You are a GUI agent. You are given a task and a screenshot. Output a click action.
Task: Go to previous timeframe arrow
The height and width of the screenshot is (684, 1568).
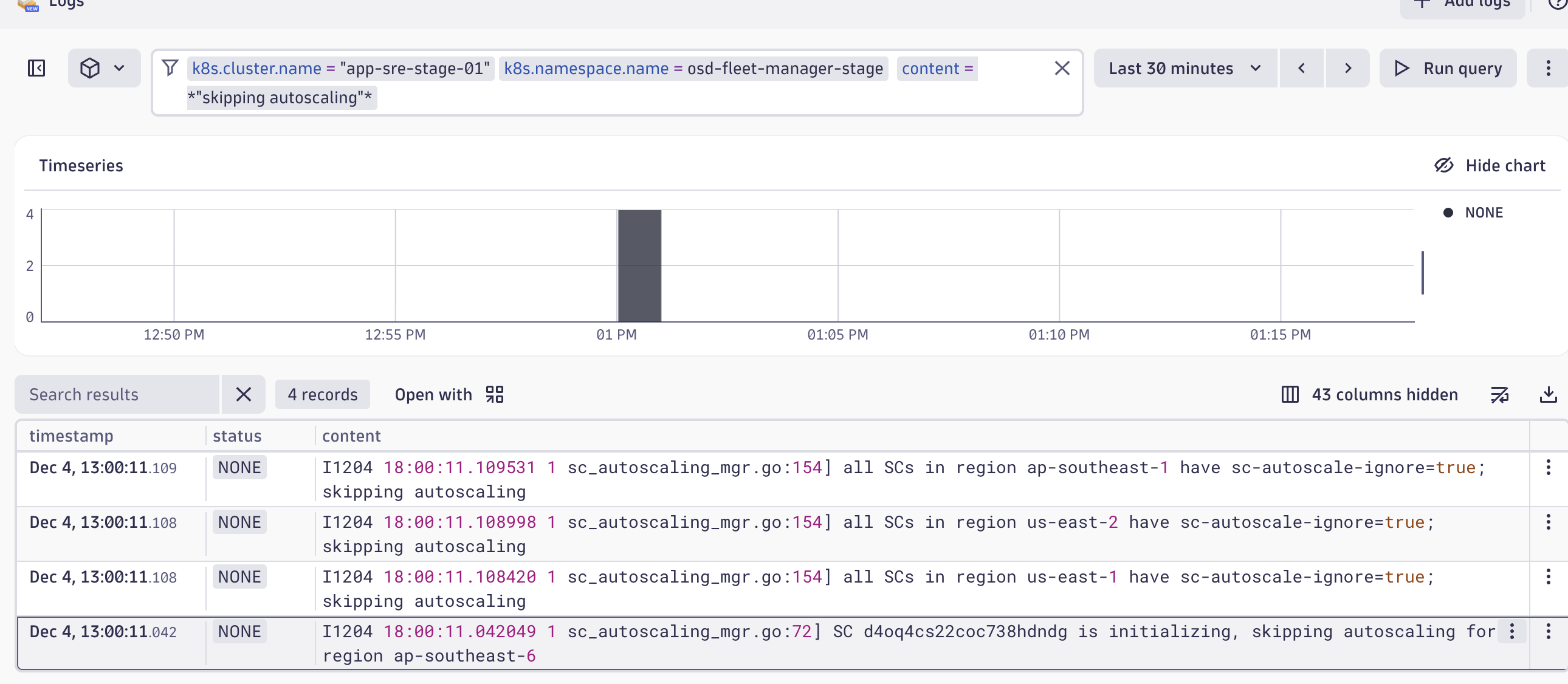click(1301, 68)
